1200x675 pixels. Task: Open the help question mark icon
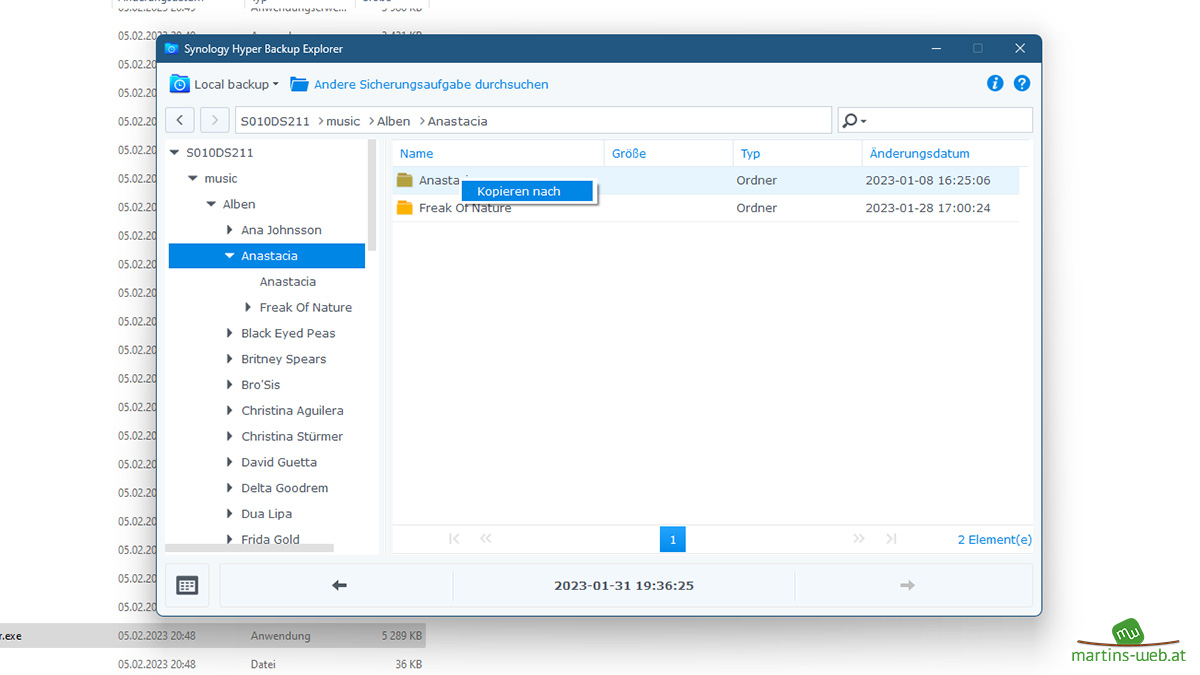point(1022,84)
